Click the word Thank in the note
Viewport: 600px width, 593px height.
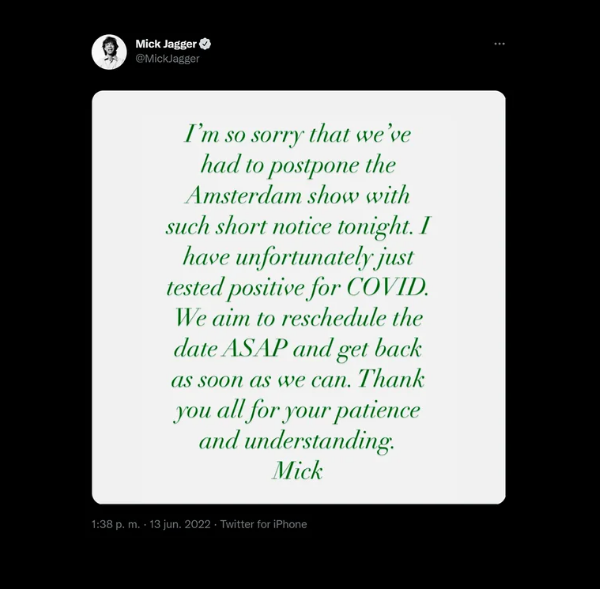tap(391, 379)
